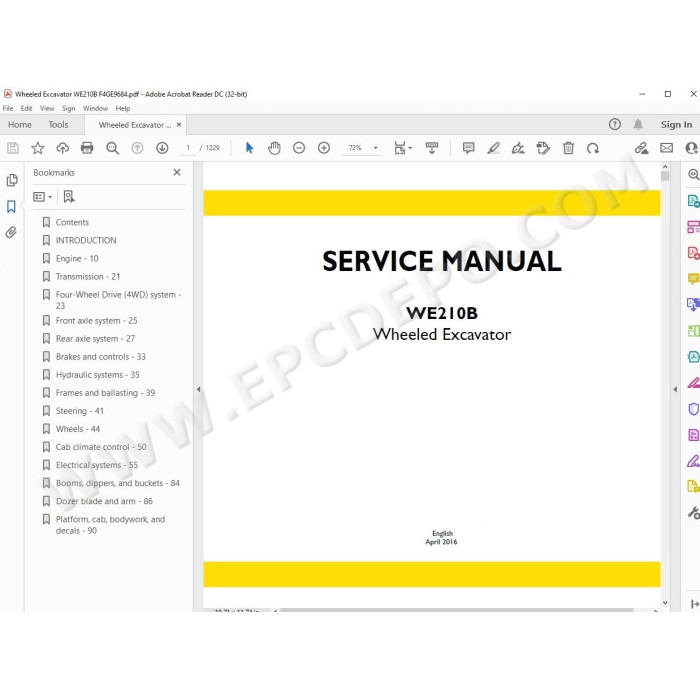Open the Help menu
The image size is (700, 700).
point(123,108)
